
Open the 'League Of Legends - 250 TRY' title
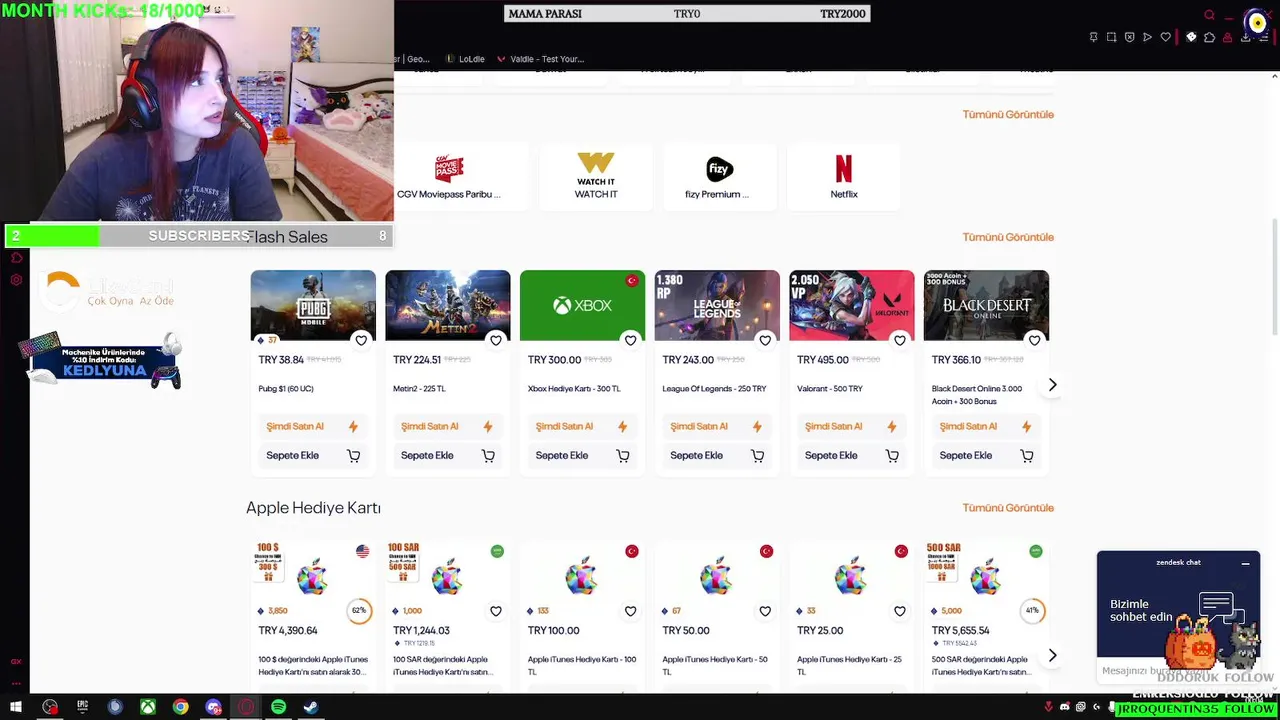click(x=714, y=389)
